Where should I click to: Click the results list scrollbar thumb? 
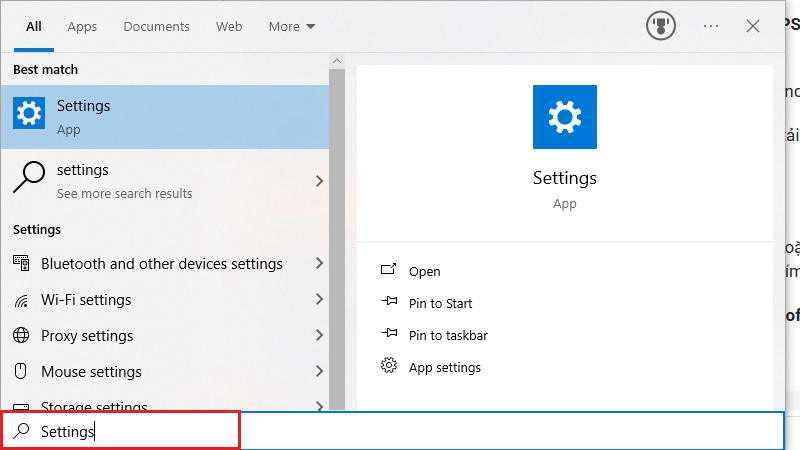(x=337, y=239)
